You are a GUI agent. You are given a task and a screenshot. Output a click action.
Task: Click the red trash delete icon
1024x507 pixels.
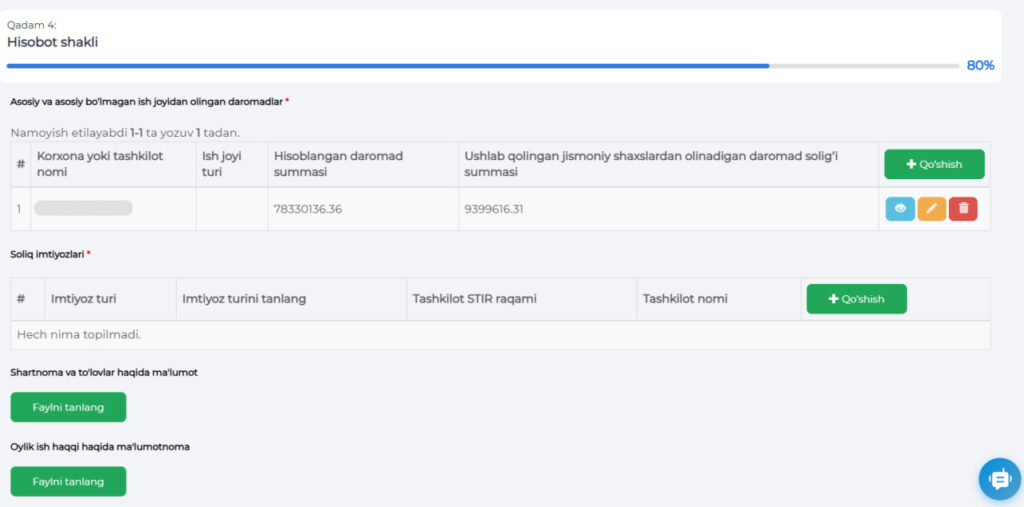coord(963,209)
